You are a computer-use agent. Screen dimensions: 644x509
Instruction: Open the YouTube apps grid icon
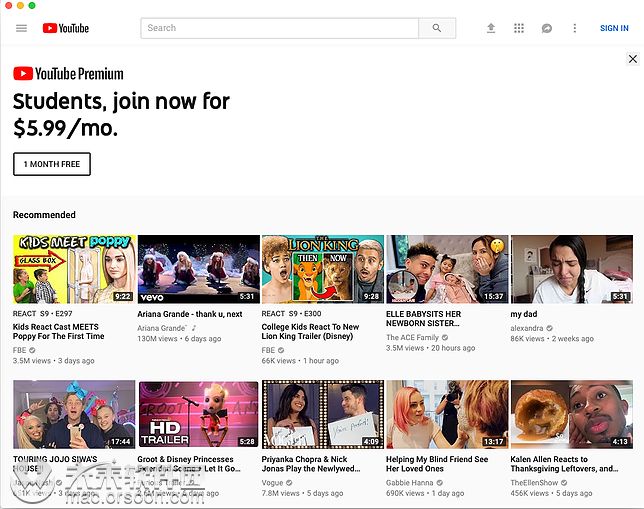coord(519,28)
